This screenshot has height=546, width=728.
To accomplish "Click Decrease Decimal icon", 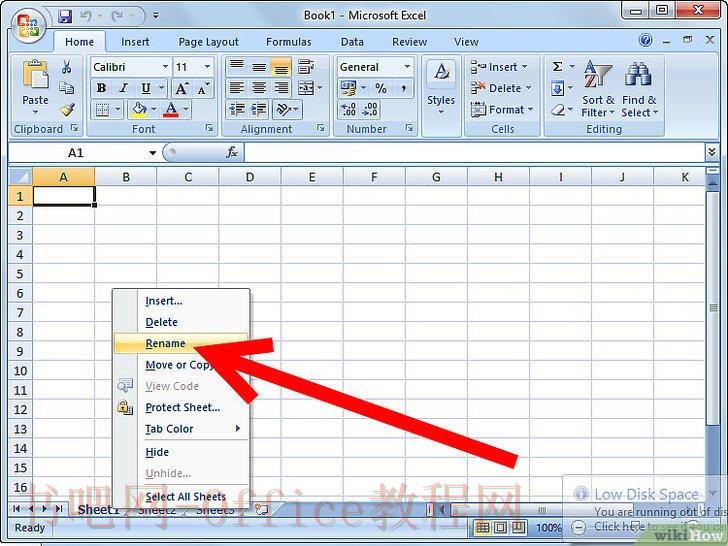I will (x=370, y=110).
